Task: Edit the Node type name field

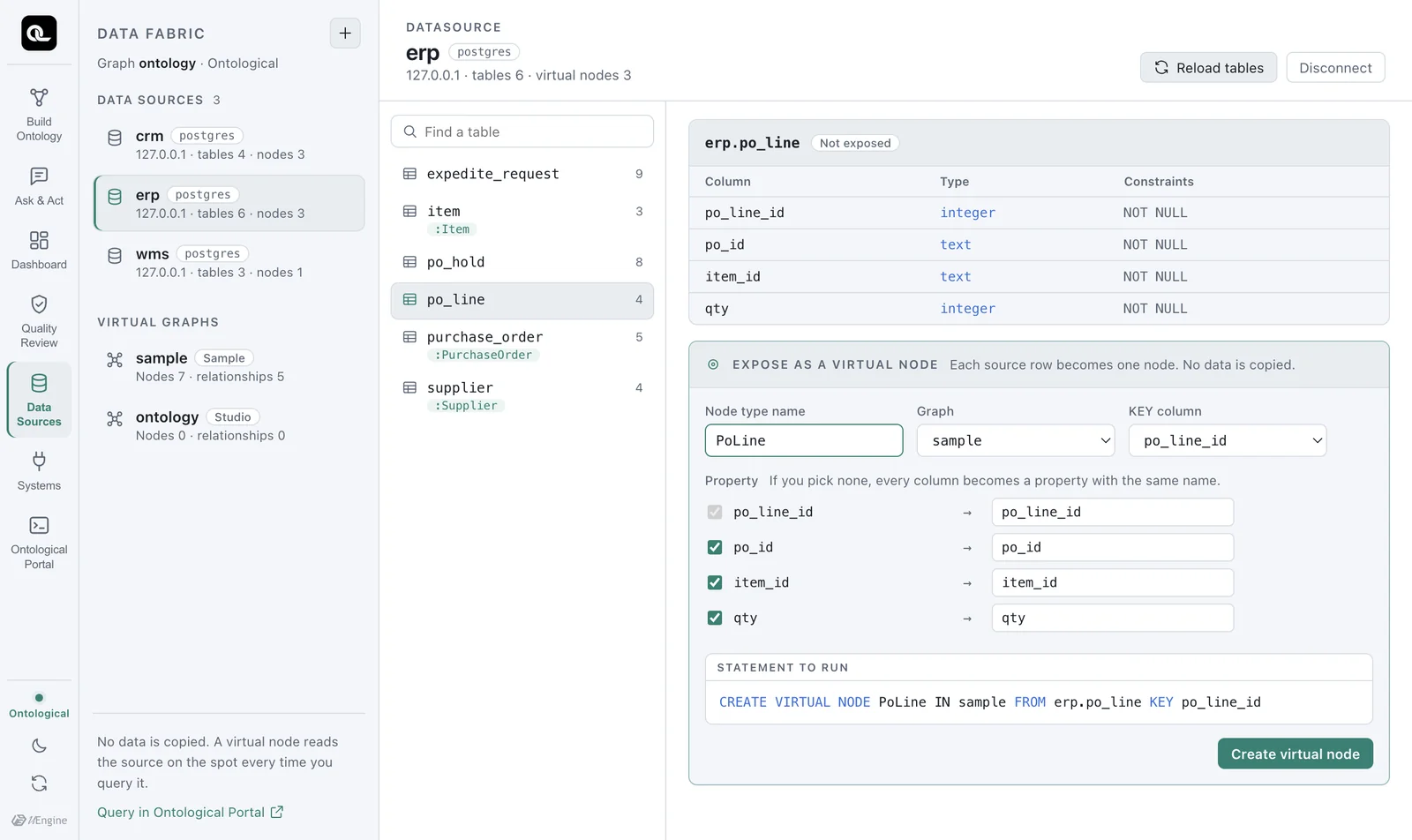Action: point(804,440)
